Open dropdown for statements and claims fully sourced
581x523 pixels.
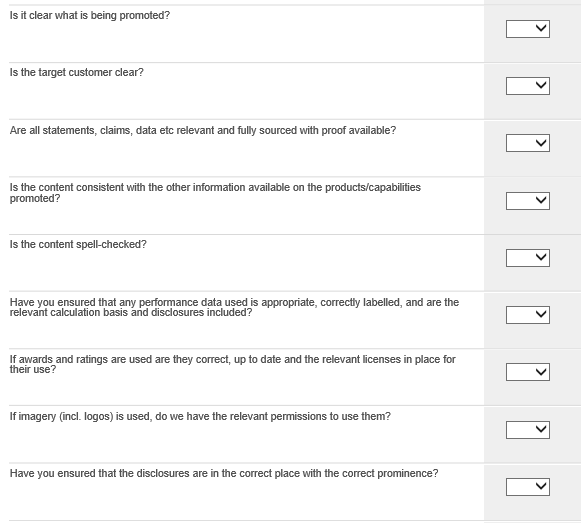528,143
